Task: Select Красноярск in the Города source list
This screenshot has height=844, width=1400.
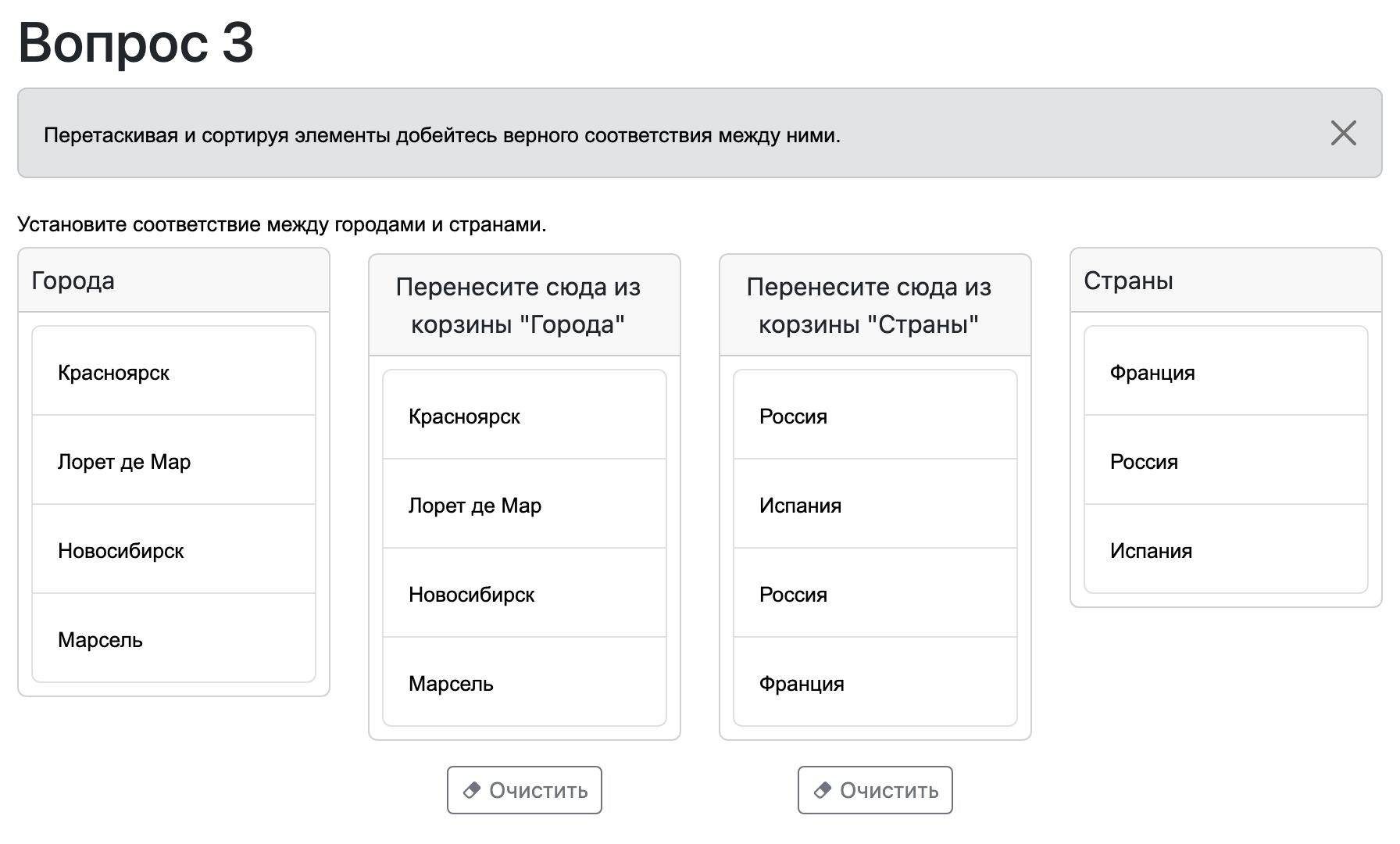Action: pyautogui.click(x=173, y=372)
